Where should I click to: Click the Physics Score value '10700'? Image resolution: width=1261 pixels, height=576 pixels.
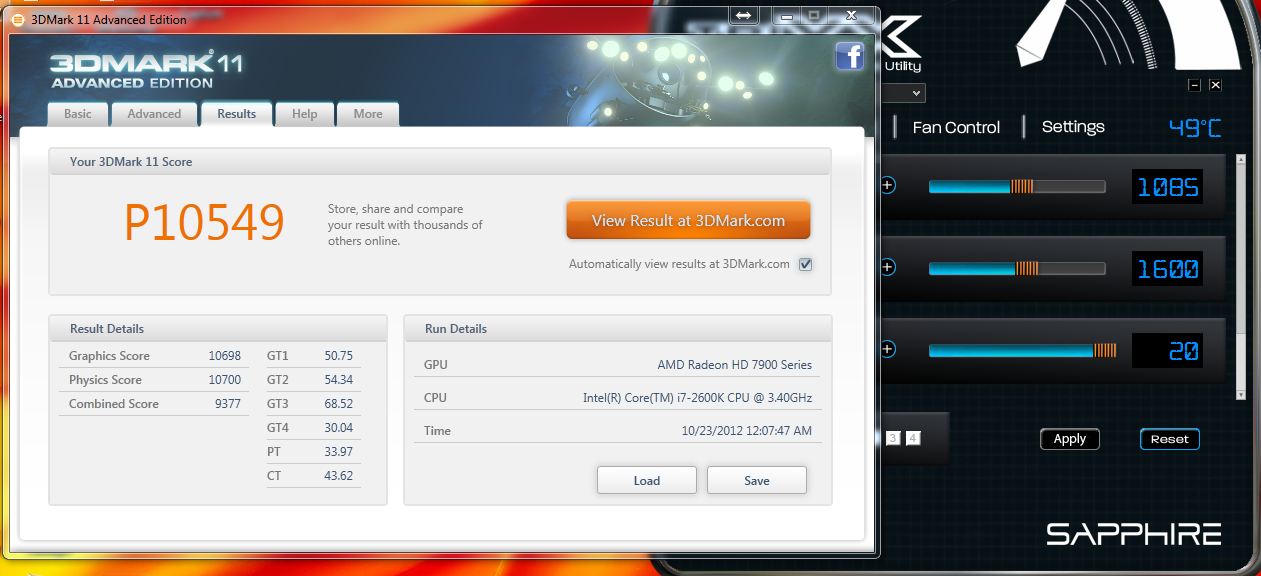coord(225,380)
